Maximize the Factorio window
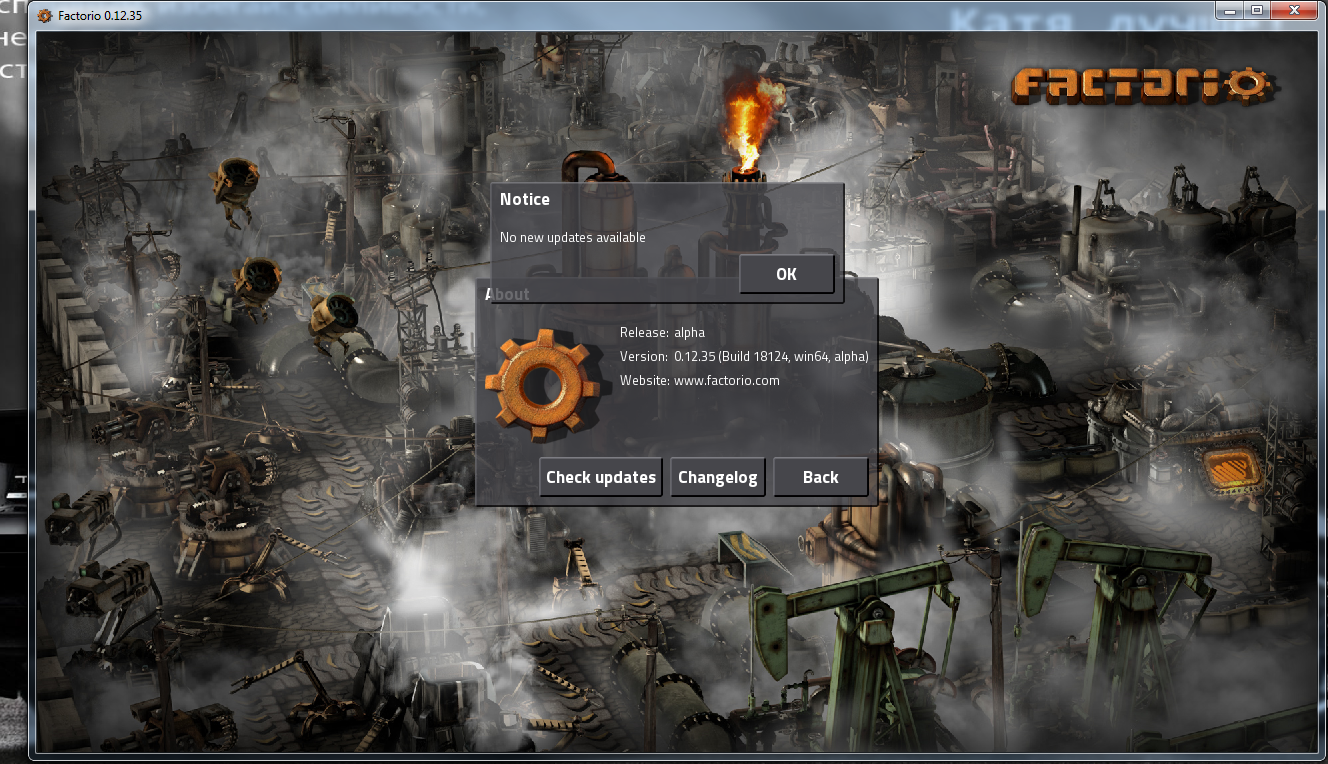The image size is (1328, 764). point(1256,11)
